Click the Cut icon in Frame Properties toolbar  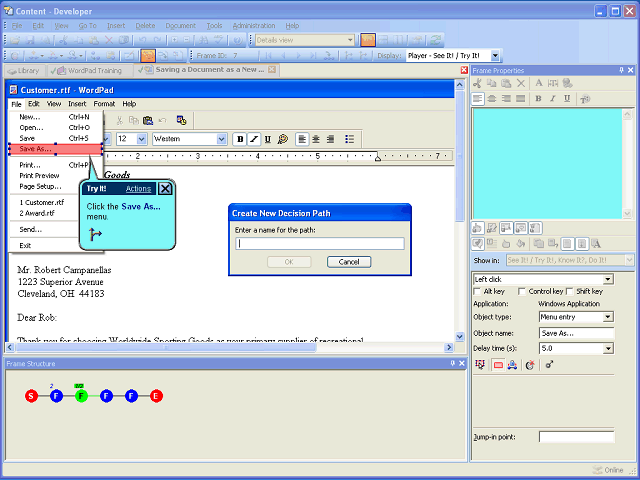pyautogui.click(x=477, y=83)
